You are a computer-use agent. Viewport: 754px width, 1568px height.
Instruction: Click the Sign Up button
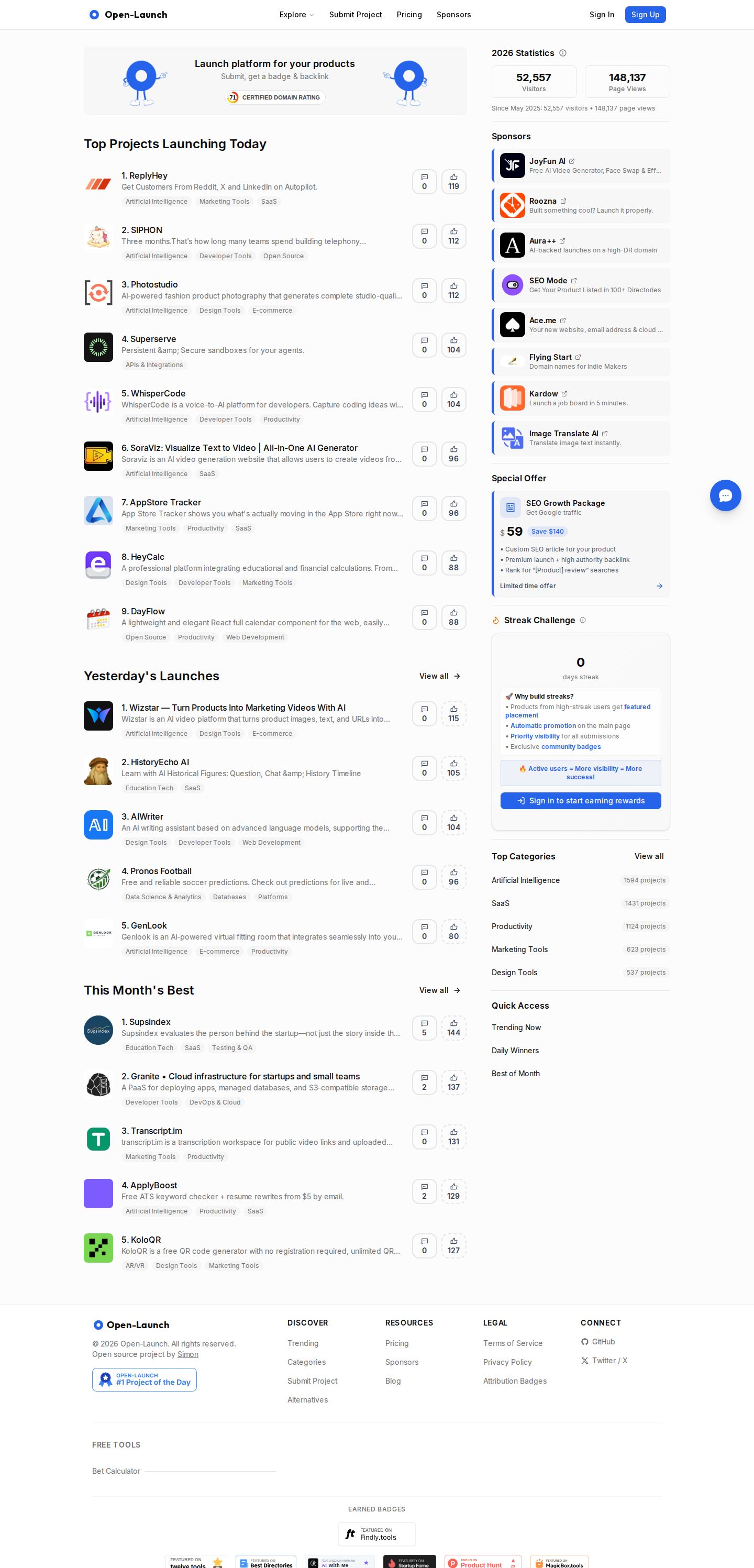(x=645, y=15)
